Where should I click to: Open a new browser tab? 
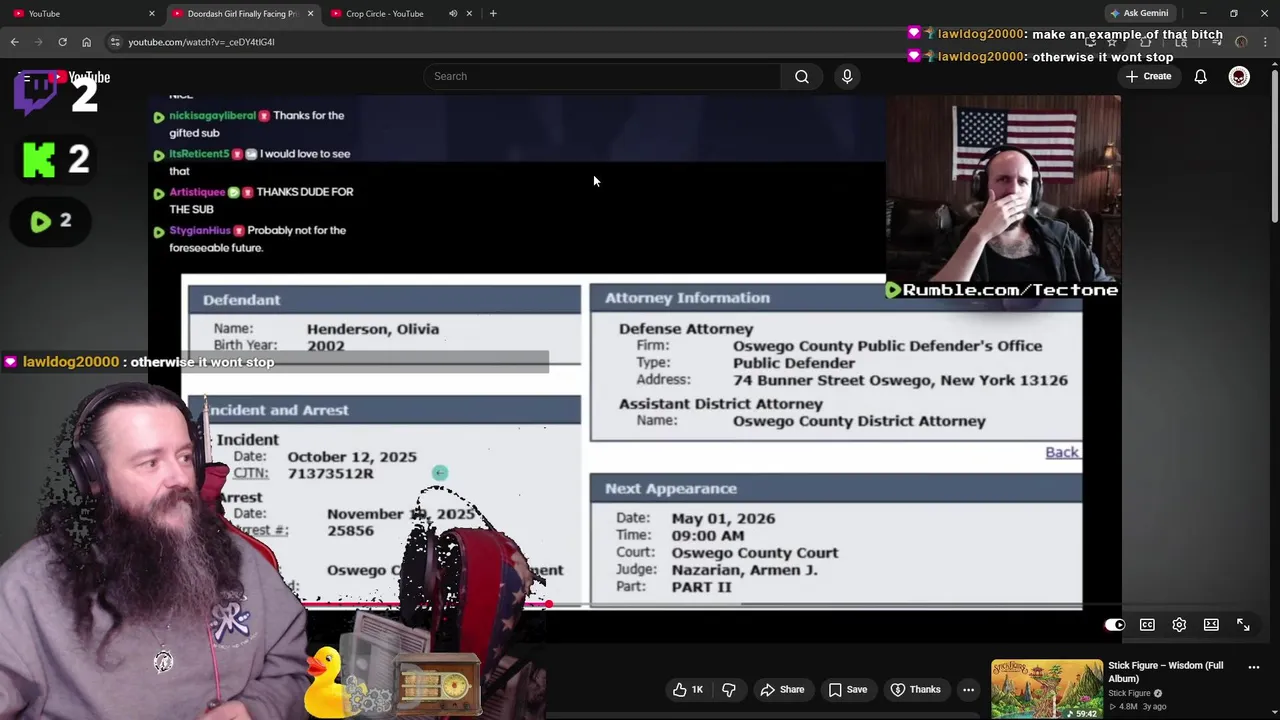[493, 13]
